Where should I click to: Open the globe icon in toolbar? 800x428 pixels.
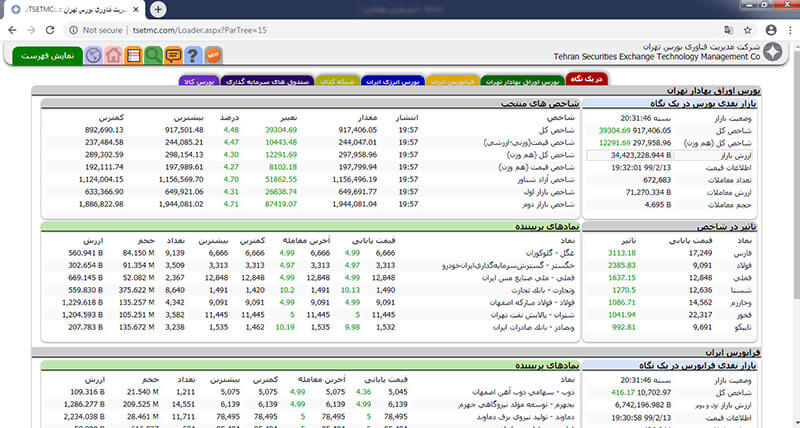click(93, 55)
